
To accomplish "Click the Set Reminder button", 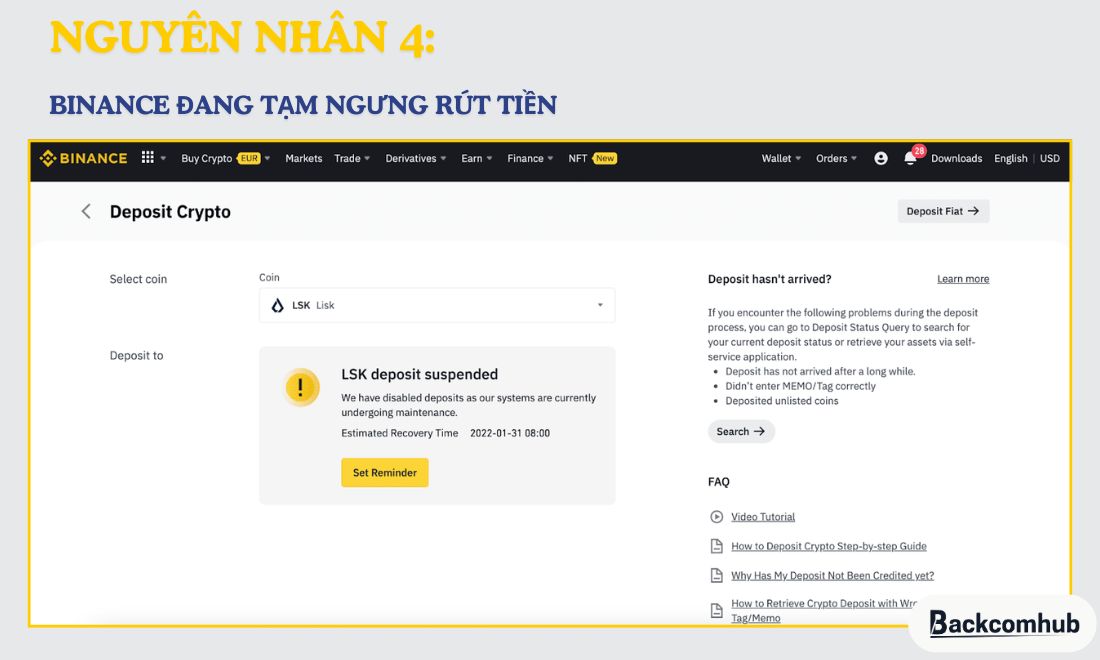I will click(x=384, y=473).
